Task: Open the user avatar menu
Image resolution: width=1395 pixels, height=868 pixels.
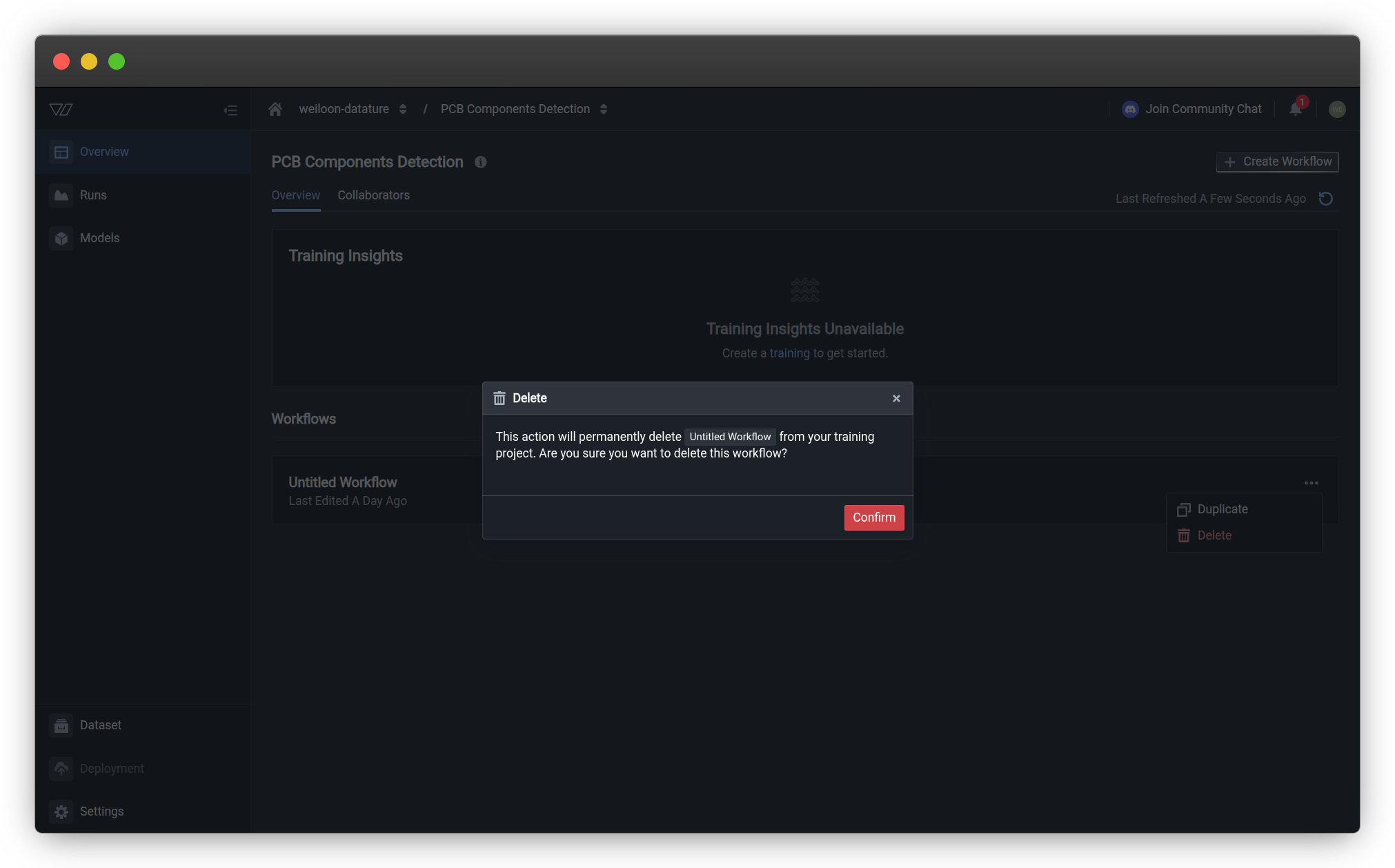Action: [1337, 109]
